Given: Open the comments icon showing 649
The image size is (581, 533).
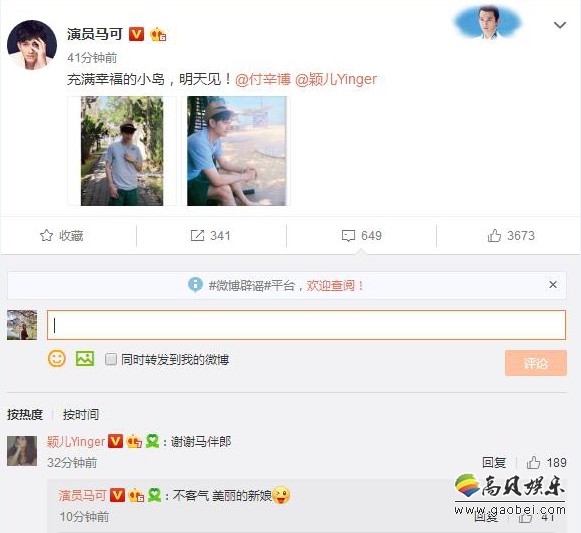Looking at the screenshot, I should click(348, 236).
